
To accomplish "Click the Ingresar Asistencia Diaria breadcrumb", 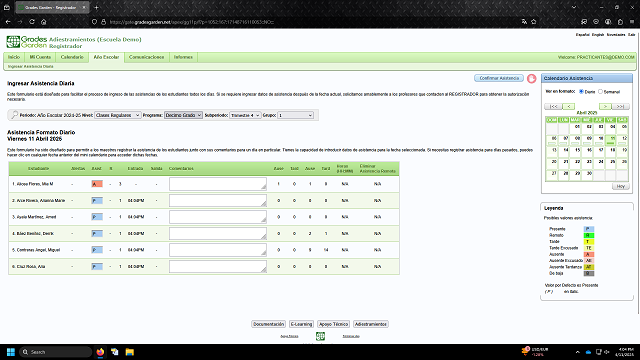I will pyautogui.click(x=31, y=66).
